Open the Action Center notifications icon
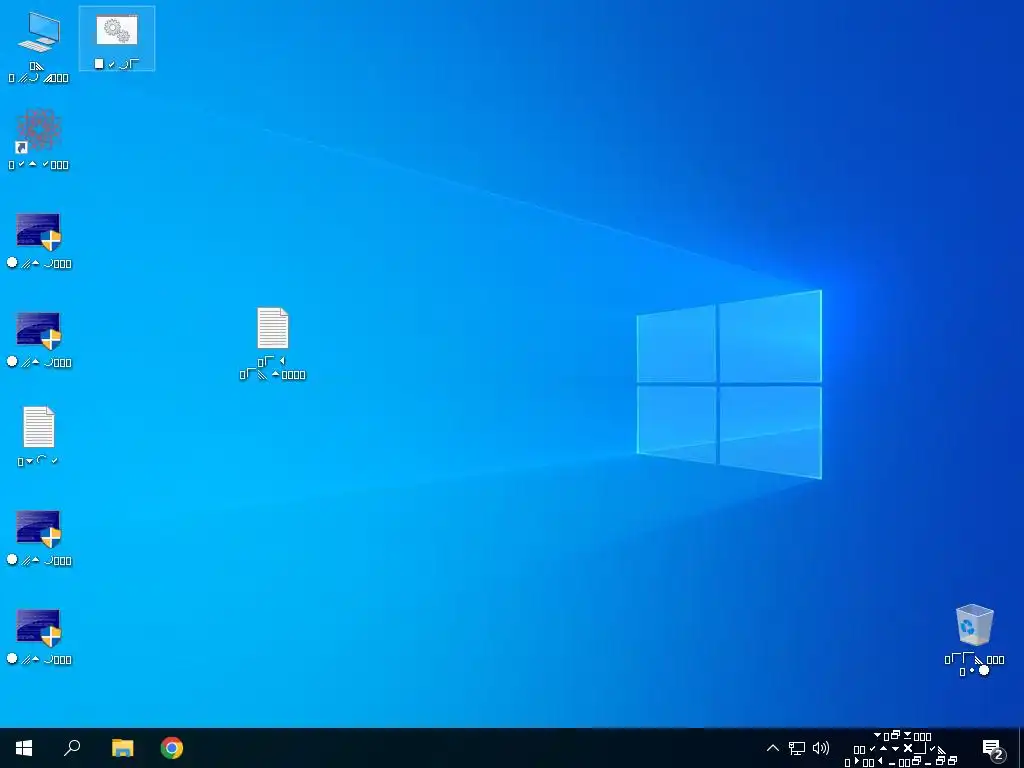 pyautogui.click(x=993, y=748)
